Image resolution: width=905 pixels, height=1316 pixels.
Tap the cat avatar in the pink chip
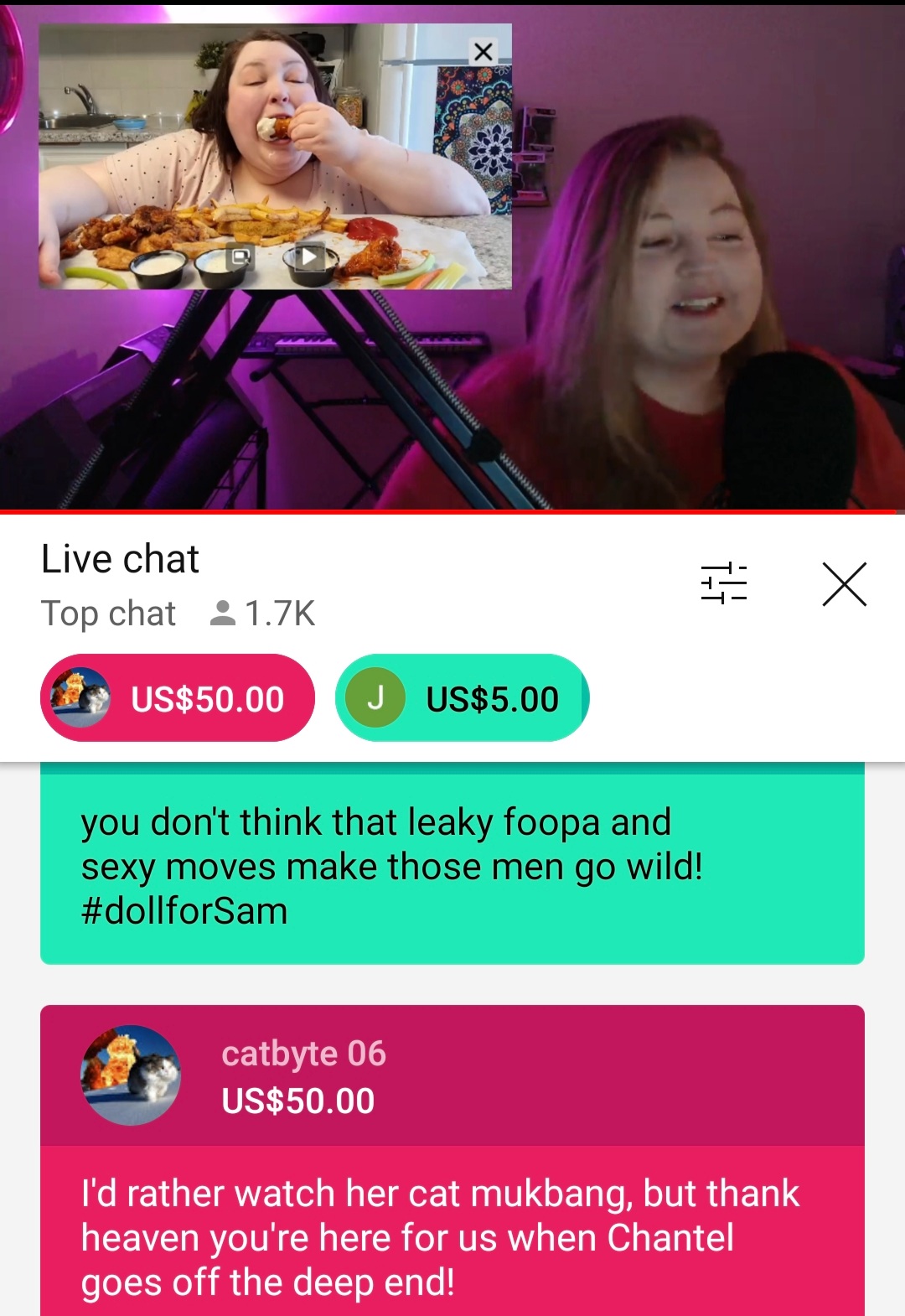tap(80, 697)
